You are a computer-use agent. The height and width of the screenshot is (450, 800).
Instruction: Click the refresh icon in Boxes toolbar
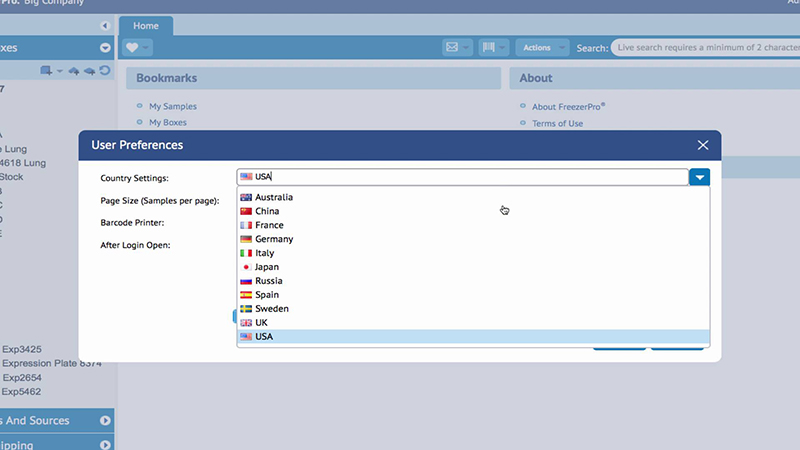point(105,70)
